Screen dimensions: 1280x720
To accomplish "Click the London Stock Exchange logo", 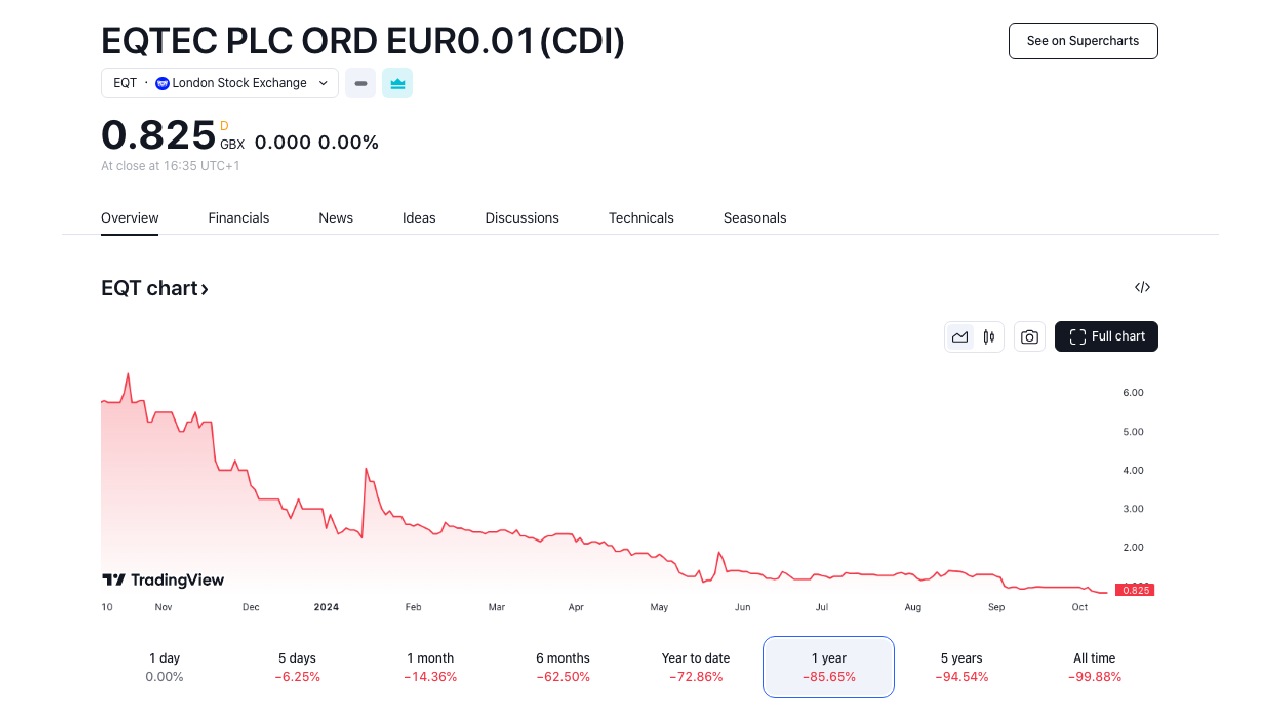I will click(162, 83).
